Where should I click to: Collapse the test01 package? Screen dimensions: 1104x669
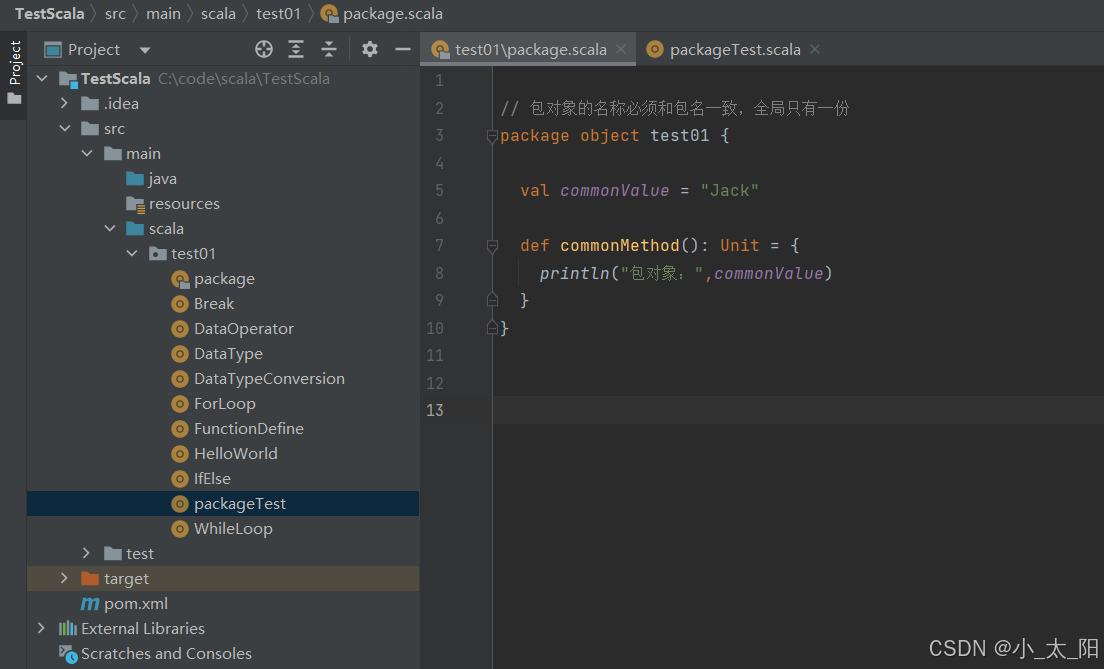click(x=132, y=254)
